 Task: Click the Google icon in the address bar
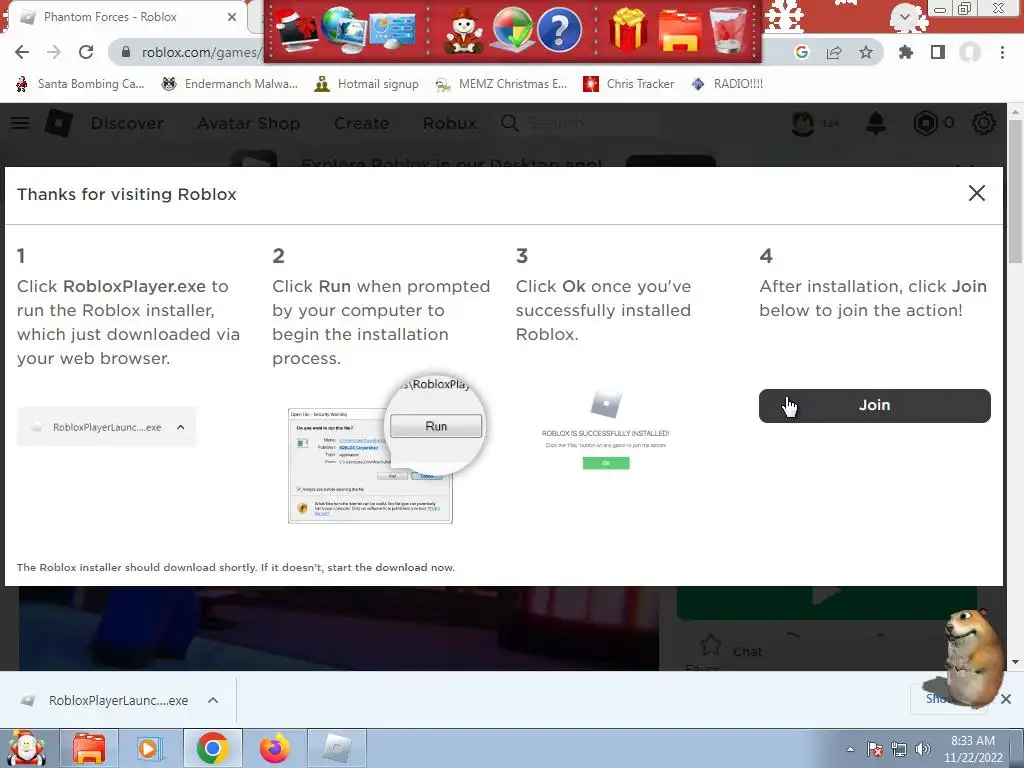pos(801,52)
